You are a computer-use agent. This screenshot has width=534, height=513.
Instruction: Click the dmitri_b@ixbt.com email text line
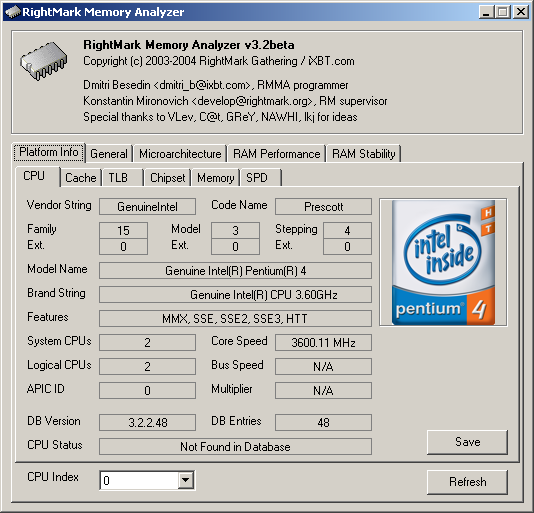point(216,85)
